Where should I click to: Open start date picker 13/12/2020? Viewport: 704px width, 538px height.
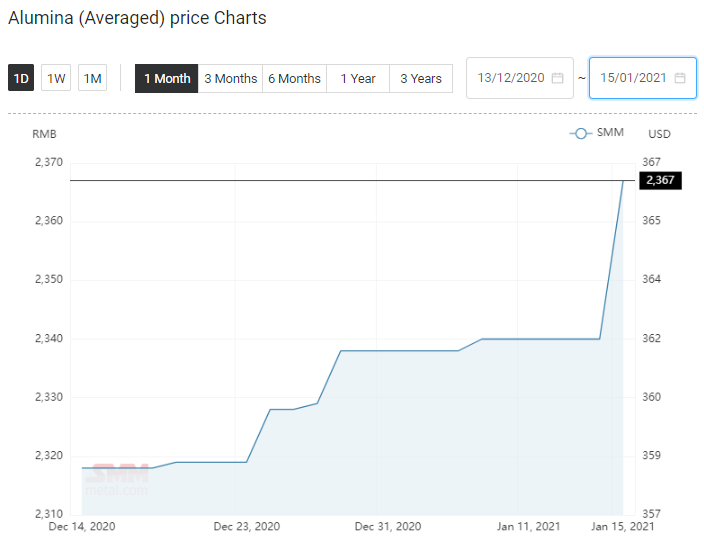pyautogui.click(x=520, y=78)
